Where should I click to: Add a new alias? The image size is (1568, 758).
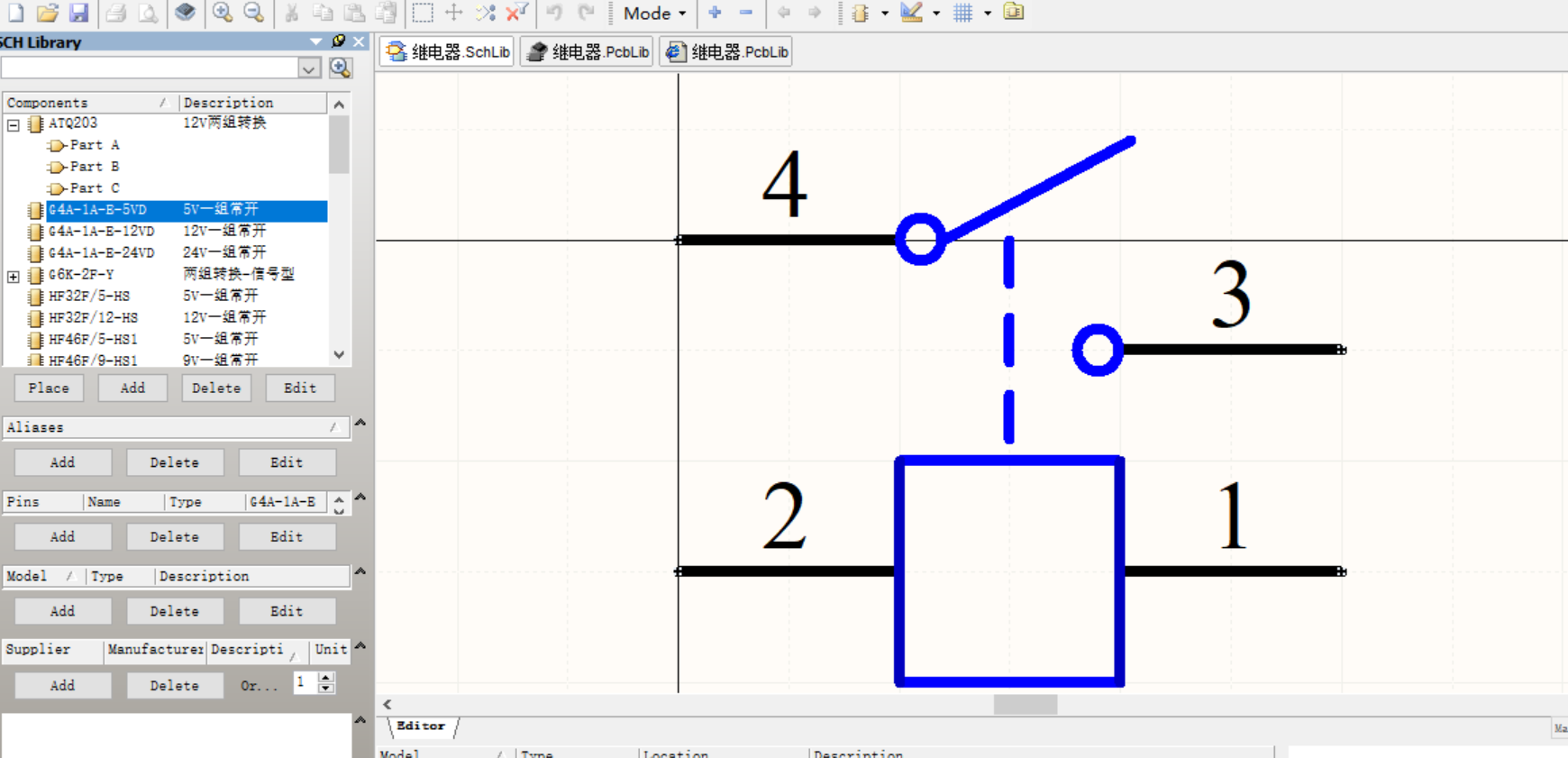62,462
